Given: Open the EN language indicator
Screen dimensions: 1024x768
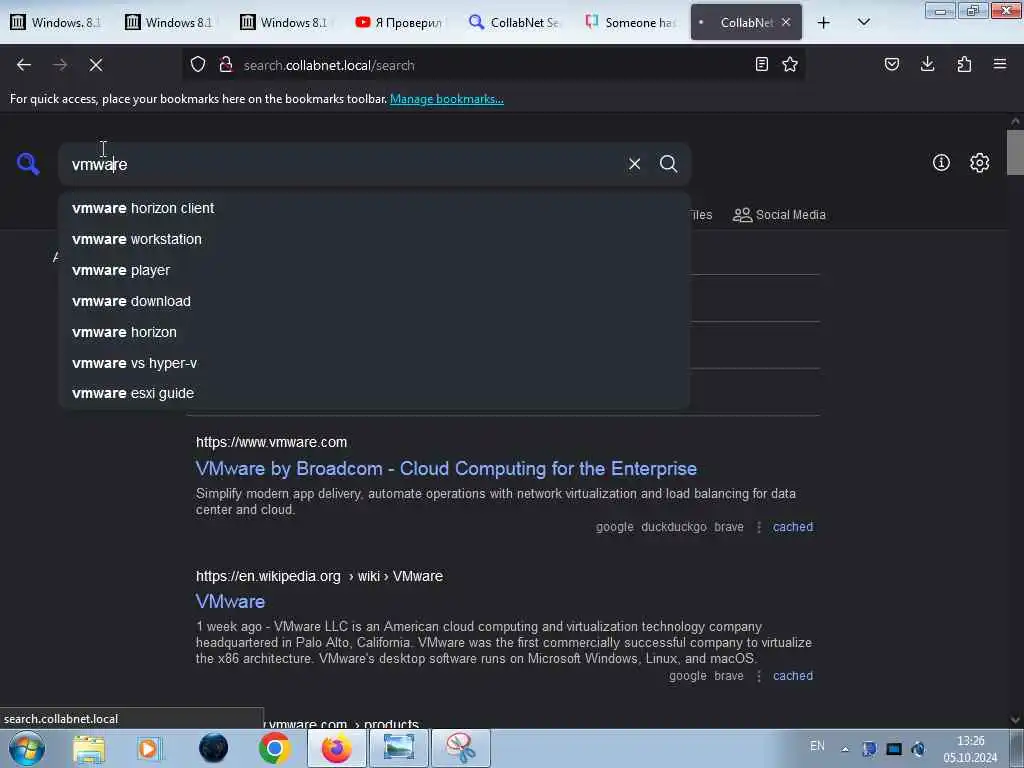Looking at the screenshot, I should pos(817,746).
